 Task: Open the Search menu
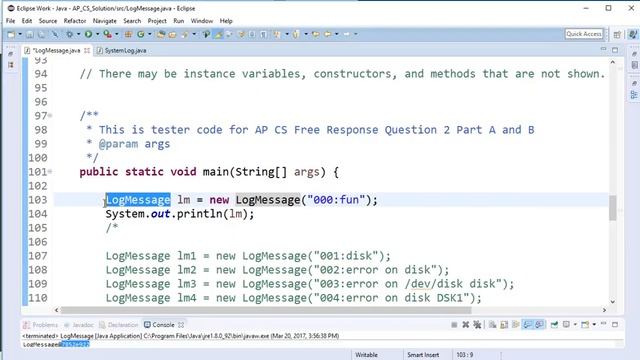pyautogui.click(x=132, y=21)
